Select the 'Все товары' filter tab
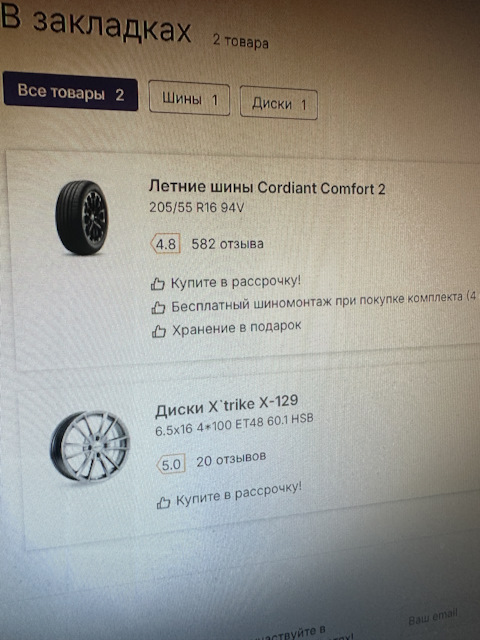The image size is (480, 640). 70,91
